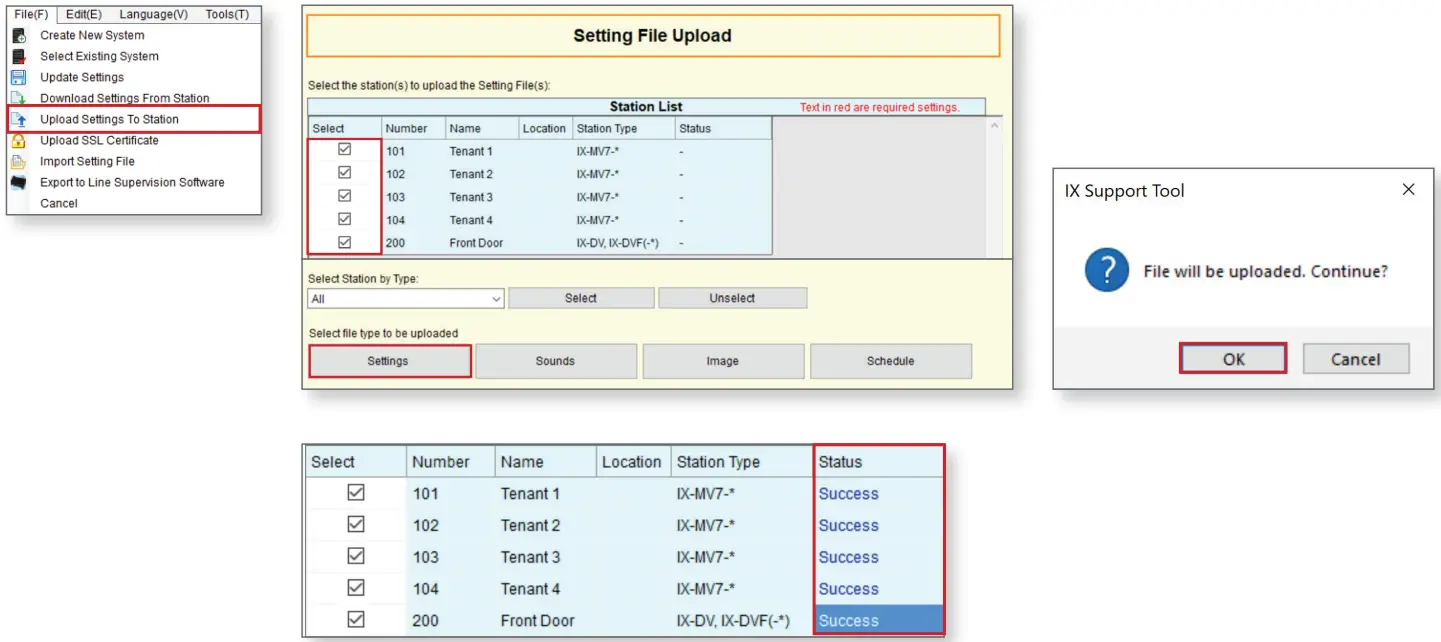Click the Upload SSL Certificate lock icon
The height and width of the screenshot is (642, 1441).
click(x=18, y=140)
